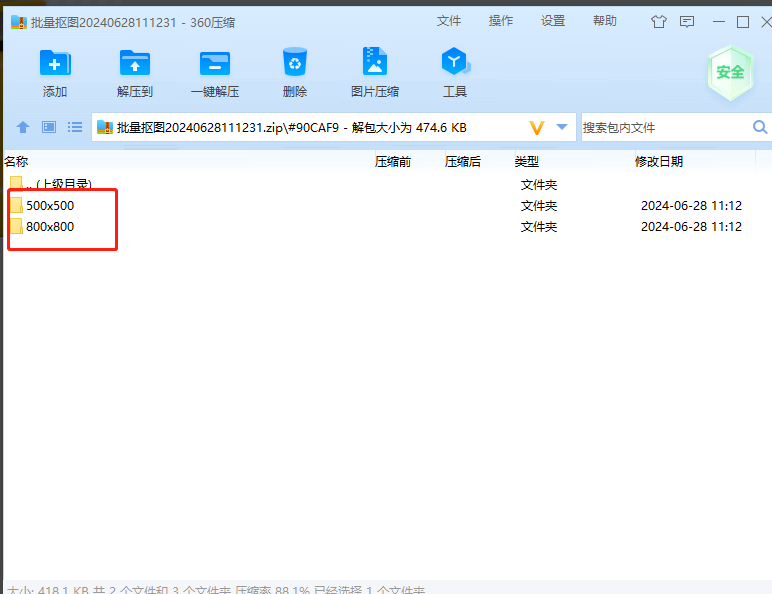Open the 文件 (File) menu
The image size is (772, 594).
point(449,21)
